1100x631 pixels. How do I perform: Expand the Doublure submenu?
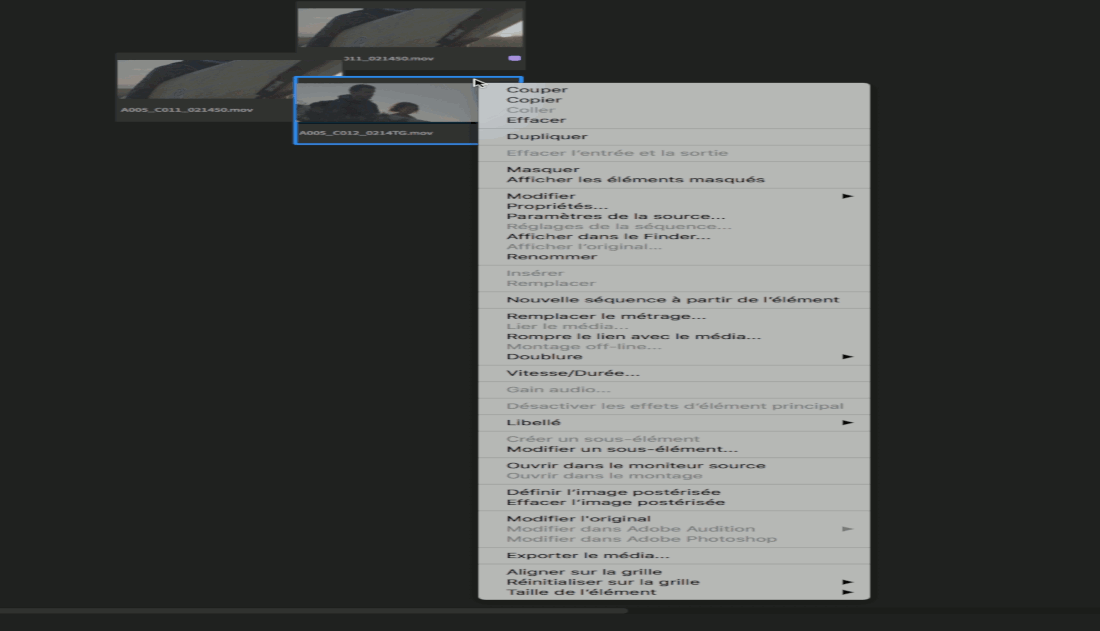673,357
